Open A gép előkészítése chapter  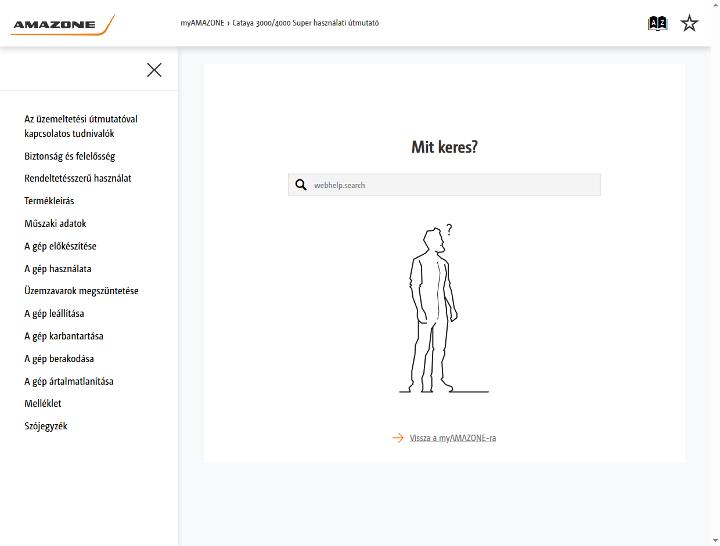click(x=60, y=246)
